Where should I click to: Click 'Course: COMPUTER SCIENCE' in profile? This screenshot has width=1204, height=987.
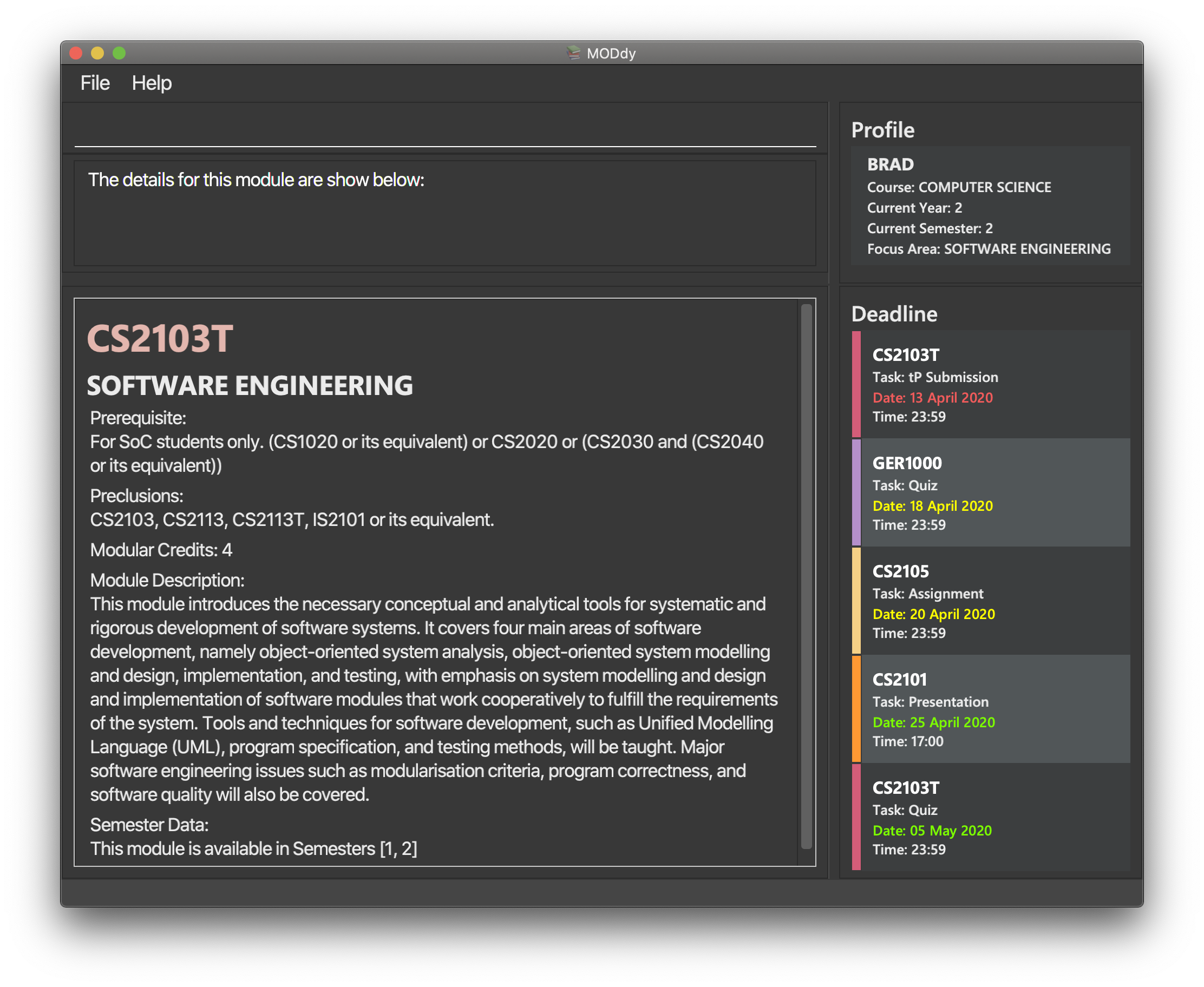tap(959, 187)
